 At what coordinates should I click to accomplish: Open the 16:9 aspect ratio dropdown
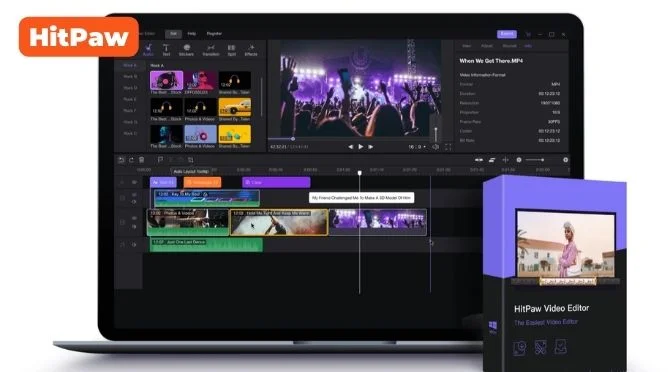pos(417,147)
